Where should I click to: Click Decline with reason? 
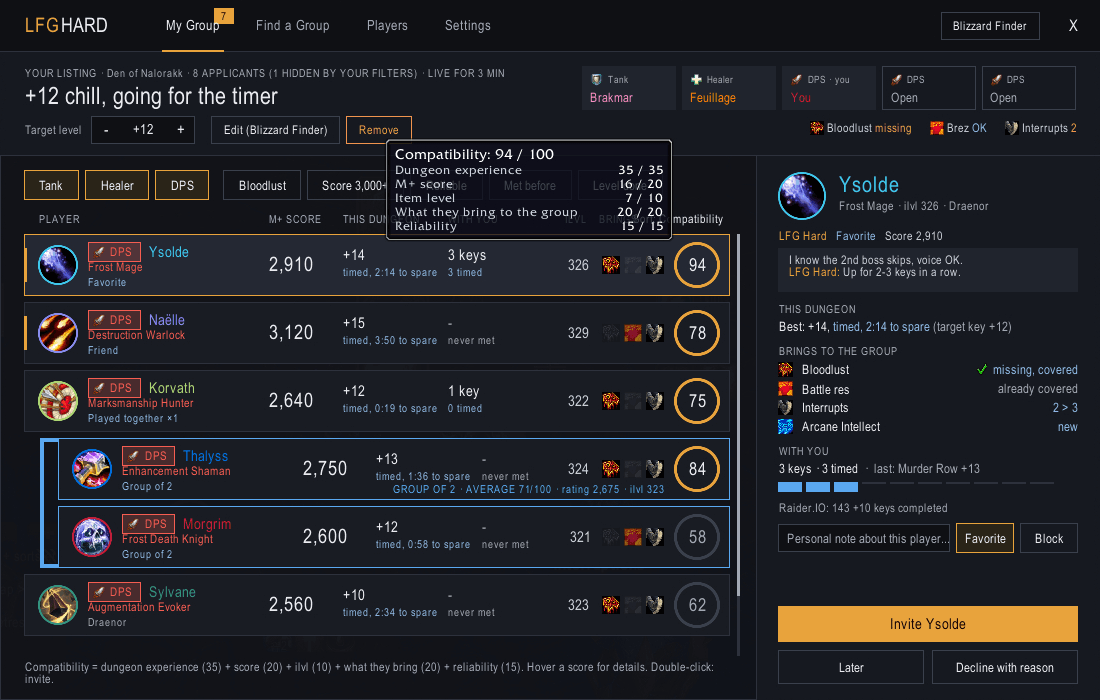pyautogui.click(x=1005, y=667)
